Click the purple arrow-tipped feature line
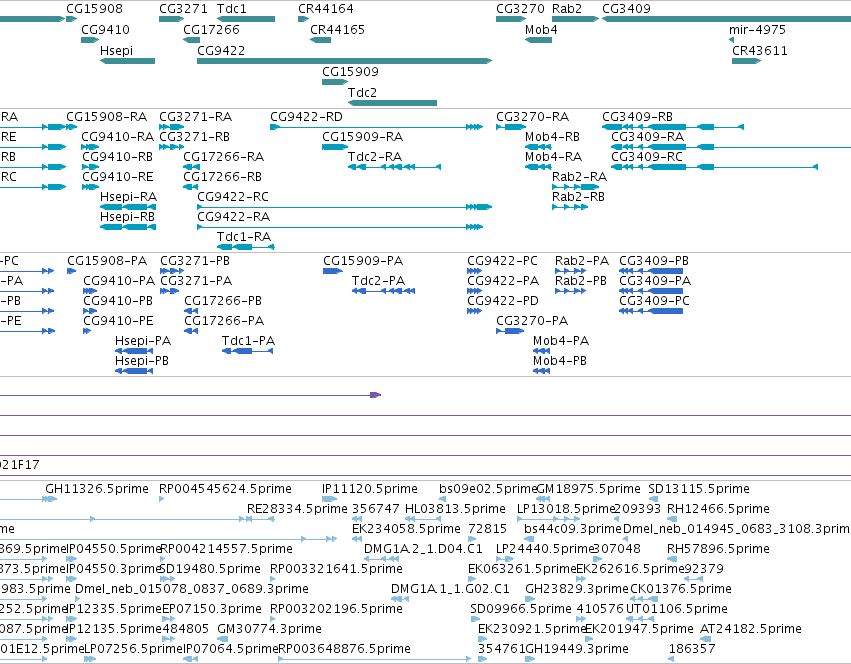The height and width of the screenshot is (664, 851). click(x=190, y=395)
